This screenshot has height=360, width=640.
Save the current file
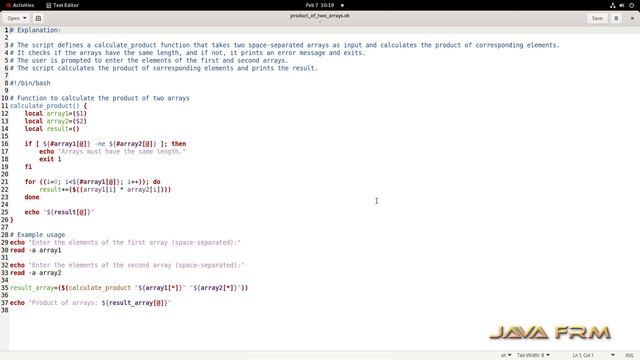[x=597, y=18]
